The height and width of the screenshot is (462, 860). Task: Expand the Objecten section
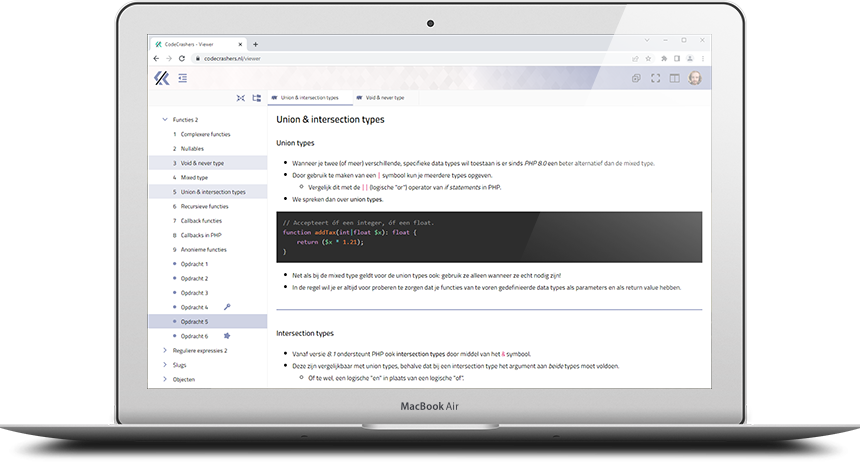click(x=164, y=379)
